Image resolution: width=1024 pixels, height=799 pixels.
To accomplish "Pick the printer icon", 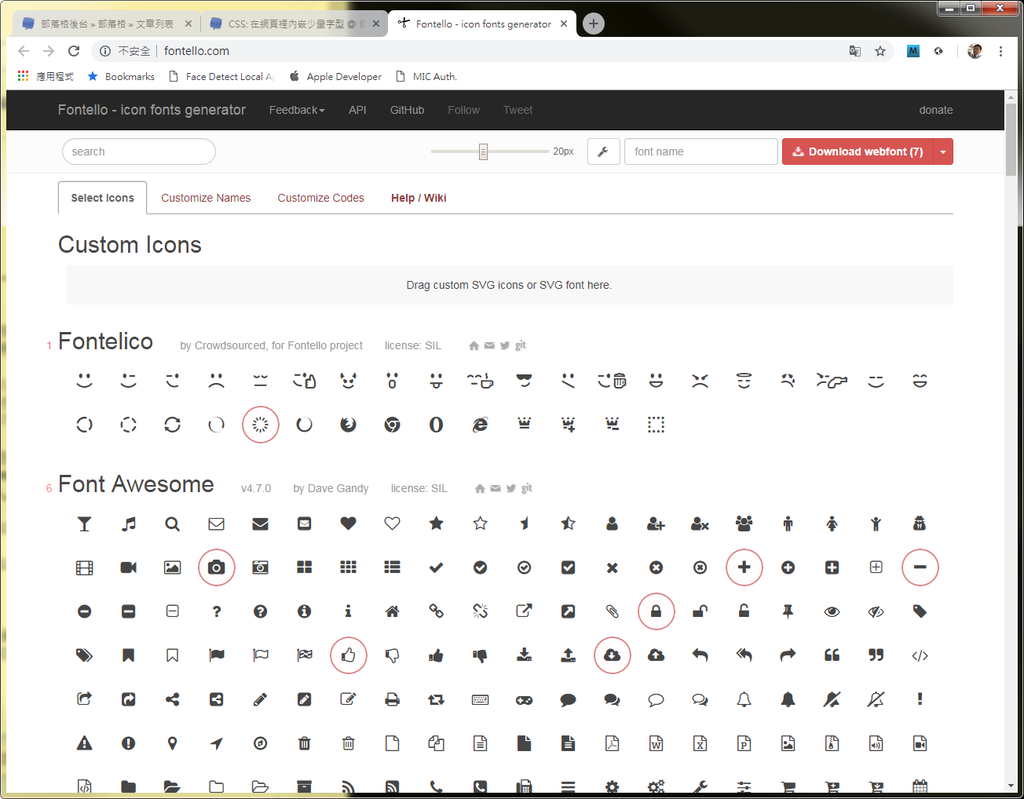I will 392,700.
